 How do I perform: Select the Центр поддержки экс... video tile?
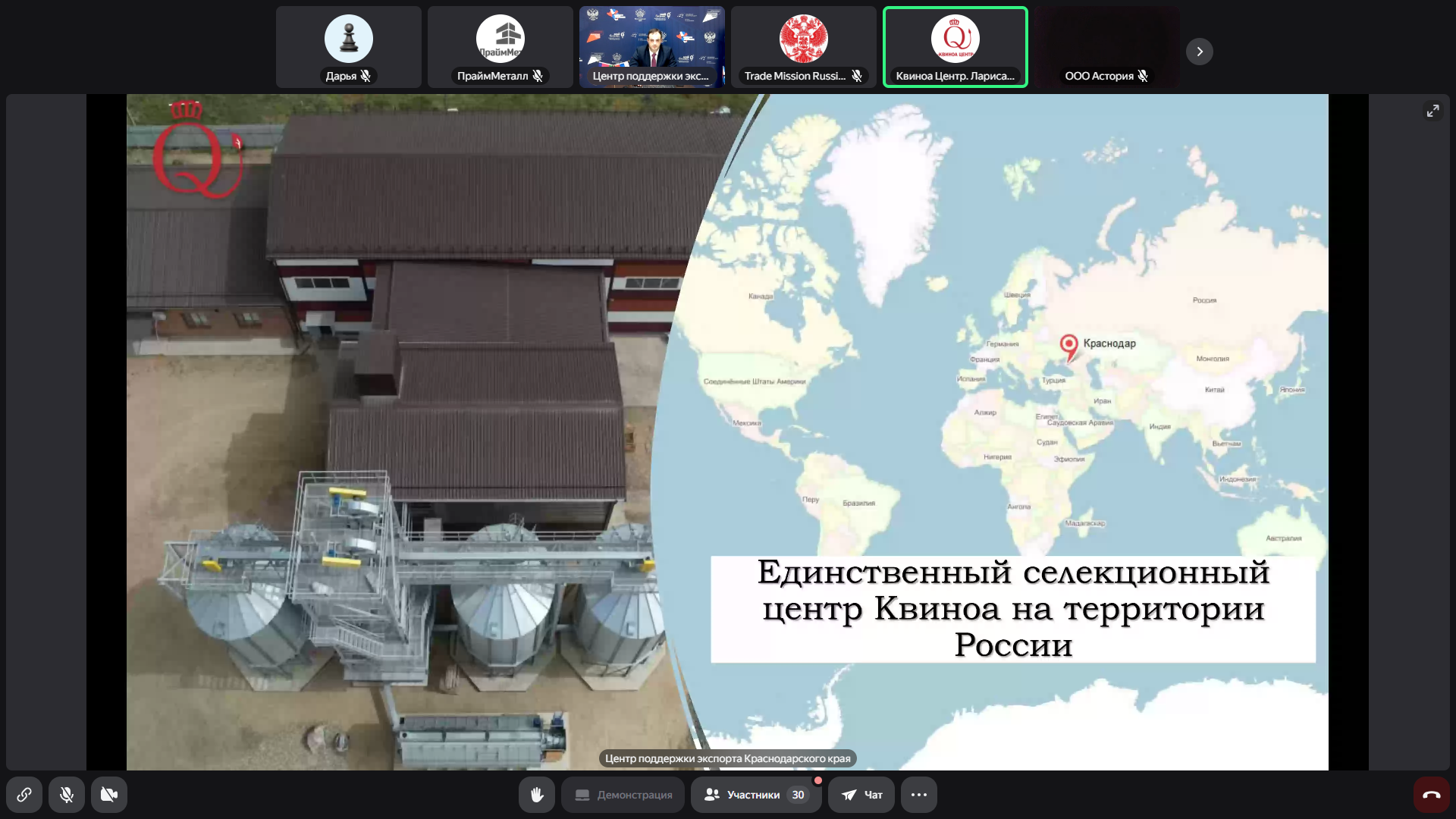[x=652, y=47]
